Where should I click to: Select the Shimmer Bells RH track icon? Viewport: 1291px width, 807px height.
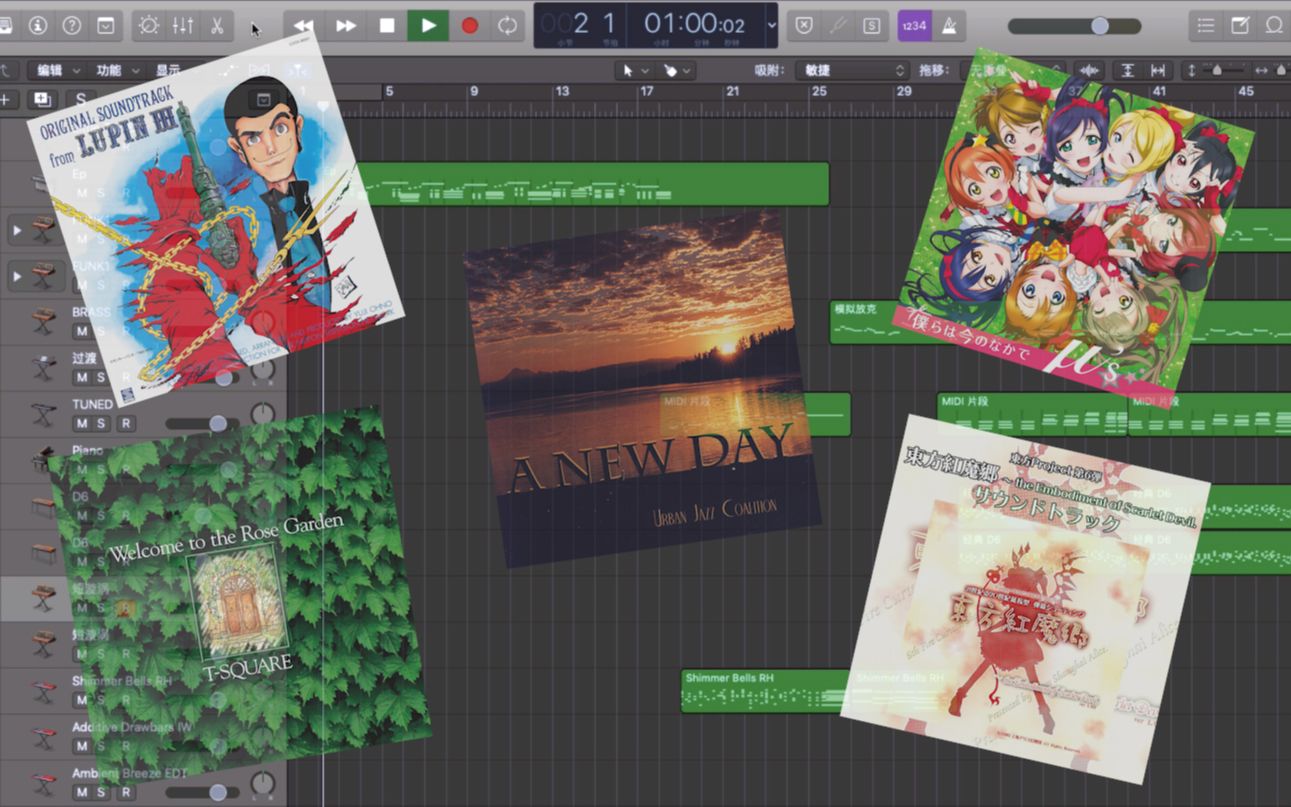tap(43, 690)
